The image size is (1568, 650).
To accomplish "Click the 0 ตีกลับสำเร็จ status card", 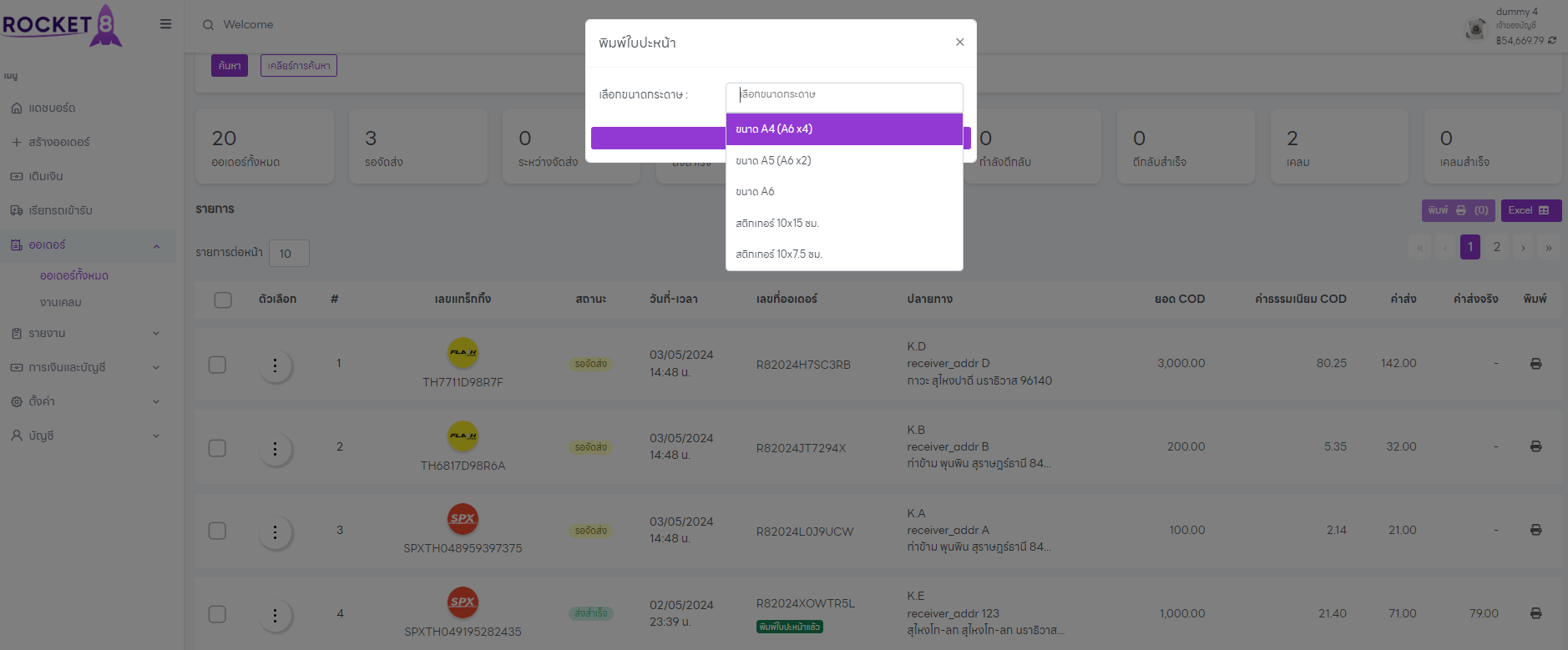I will [1186, 146].
